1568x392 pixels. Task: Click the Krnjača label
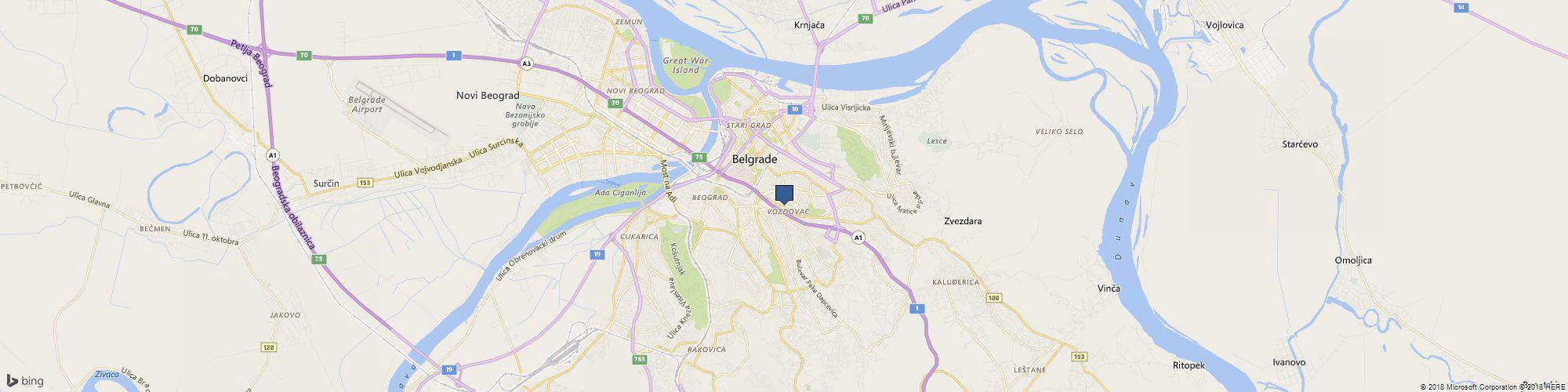point(809,26)
